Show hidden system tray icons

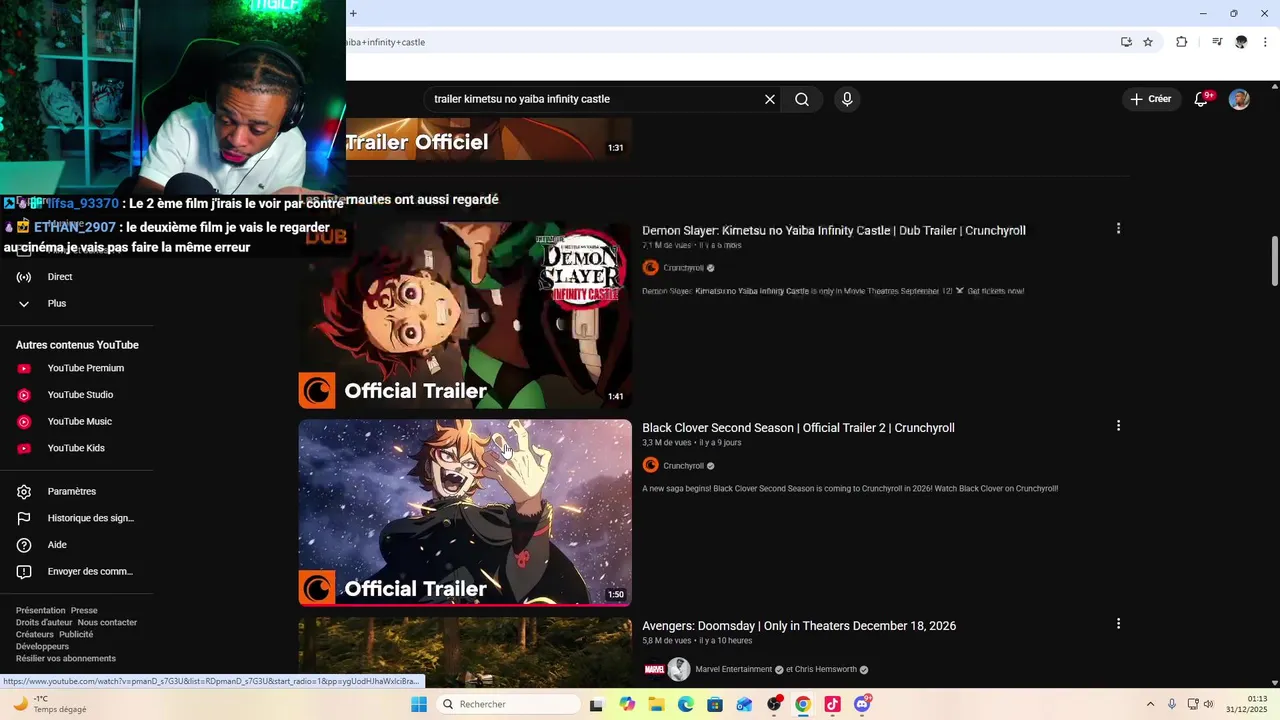[x=1150, y=704]
